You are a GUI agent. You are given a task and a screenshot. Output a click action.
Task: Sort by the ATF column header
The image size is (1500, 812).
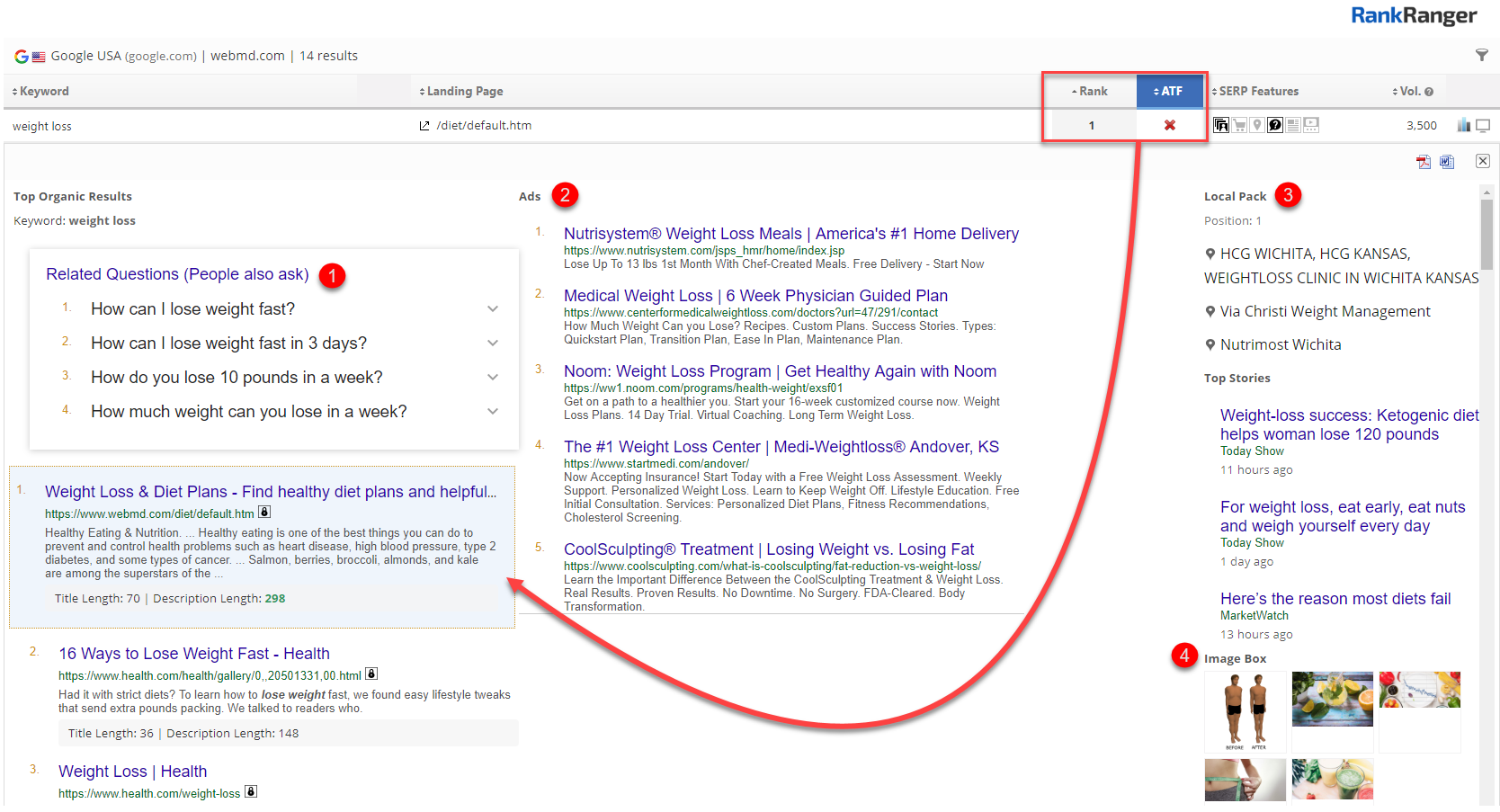(1169, 92)
